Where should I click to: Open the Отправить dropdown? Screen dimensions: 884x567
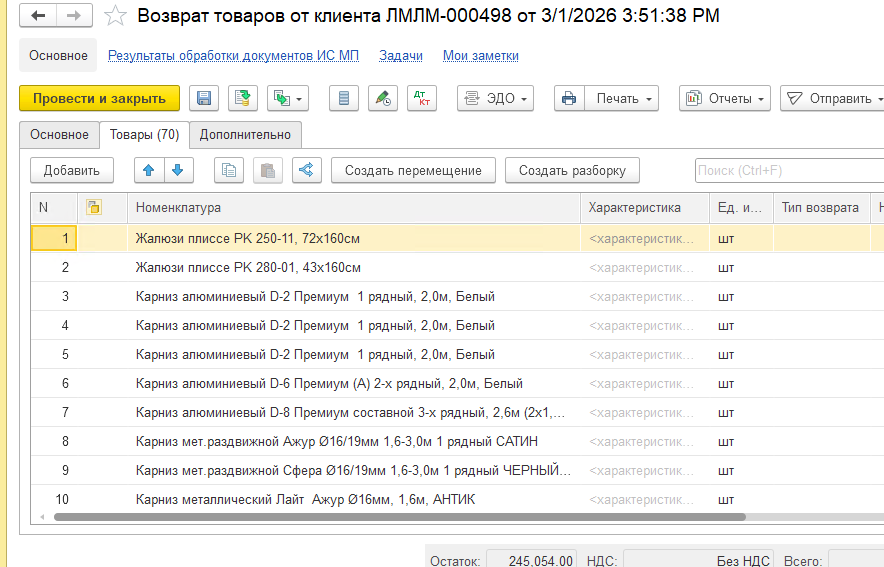(x=833, y=99)
